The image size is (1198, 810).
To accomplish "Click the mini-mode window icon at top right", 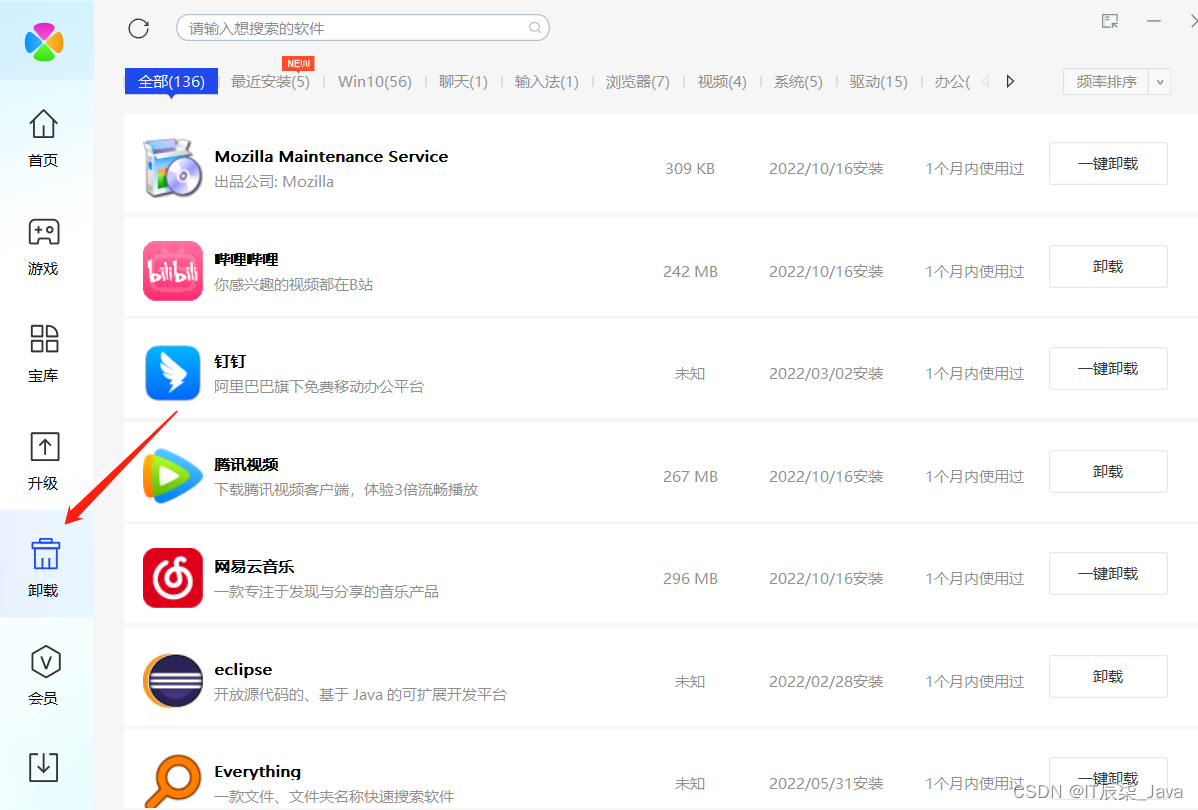I will [1109, 21].
